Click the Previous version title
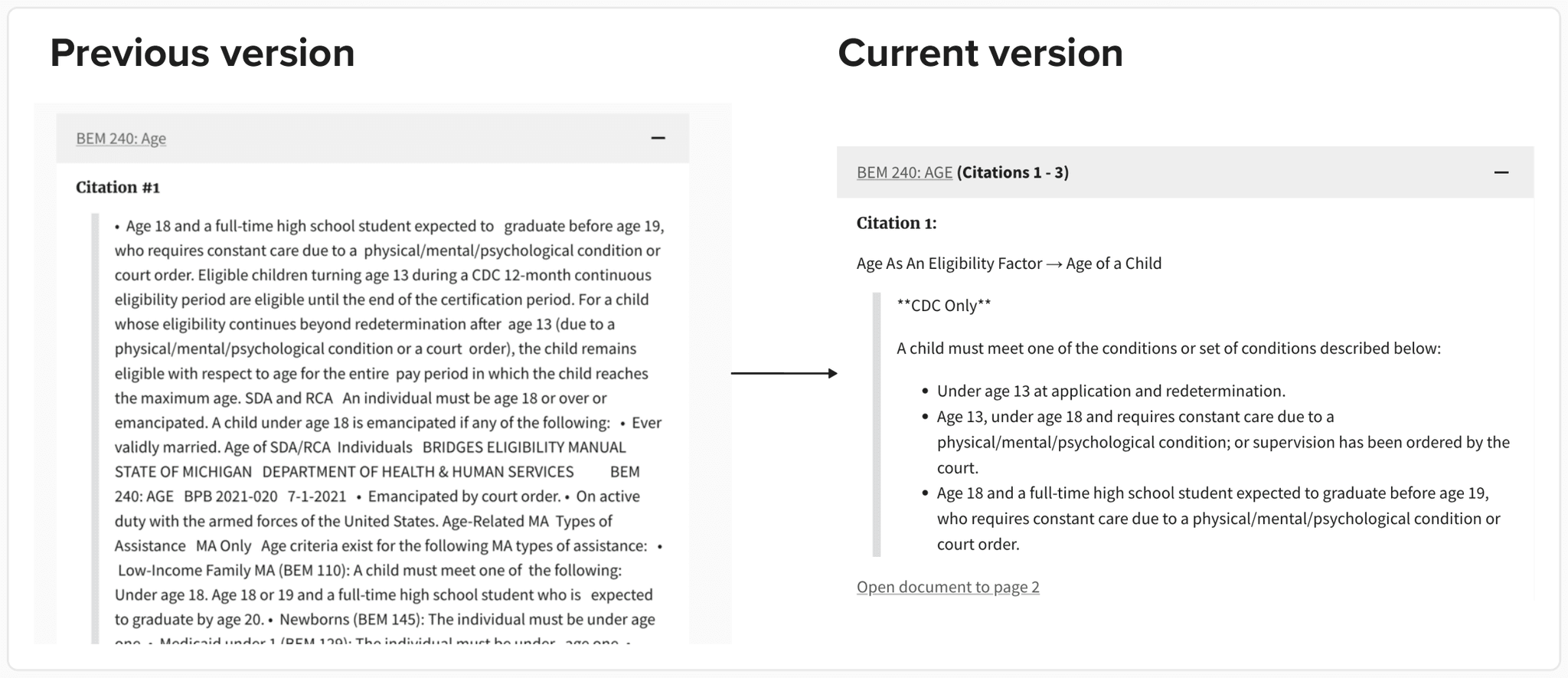Viewport: 1568px width, 678px height. (202, 52)
